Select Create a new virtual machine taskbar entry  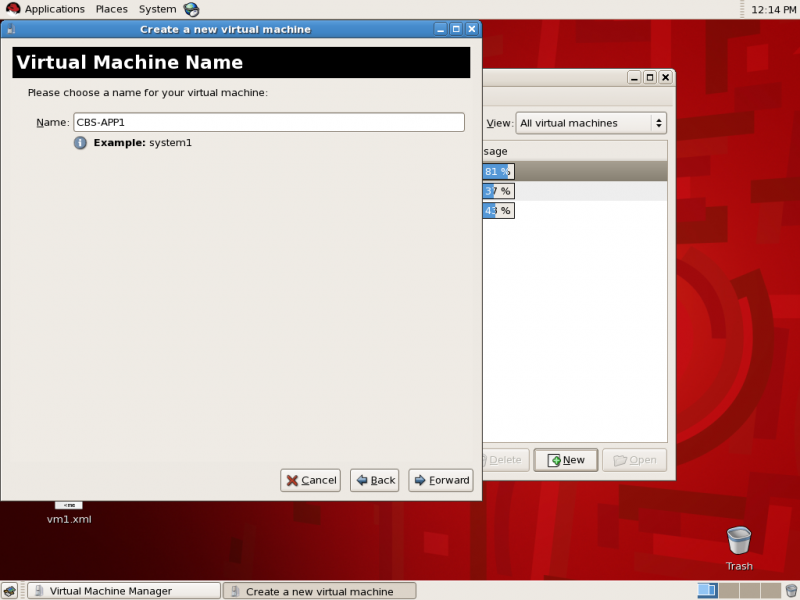[319, 591]
